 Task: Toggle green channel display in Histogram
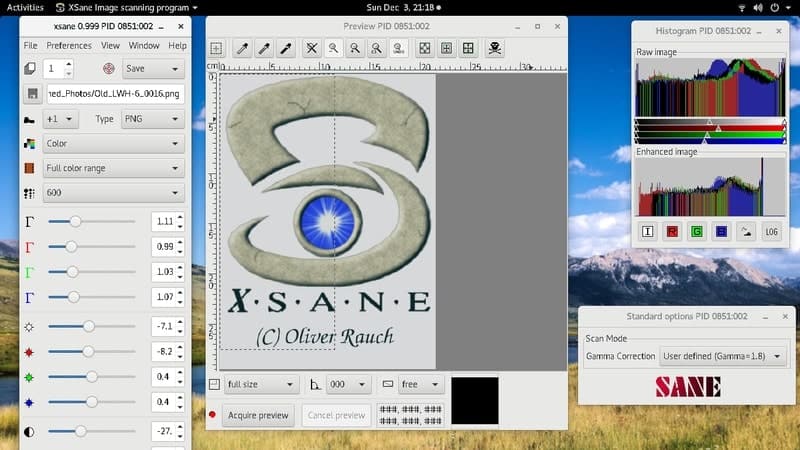[696, 232]
